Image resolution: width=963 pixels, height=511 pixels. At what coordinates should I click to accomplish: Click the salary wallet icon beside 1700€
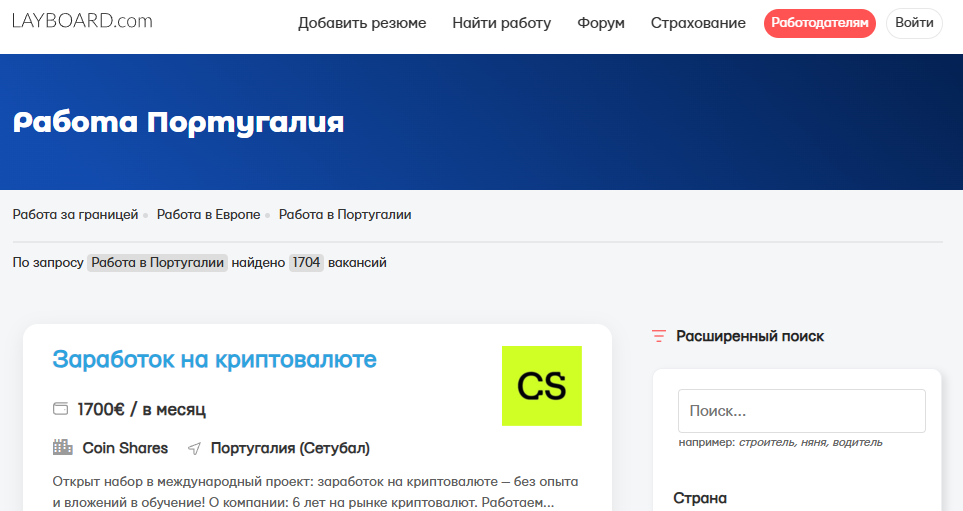(60, 408)
